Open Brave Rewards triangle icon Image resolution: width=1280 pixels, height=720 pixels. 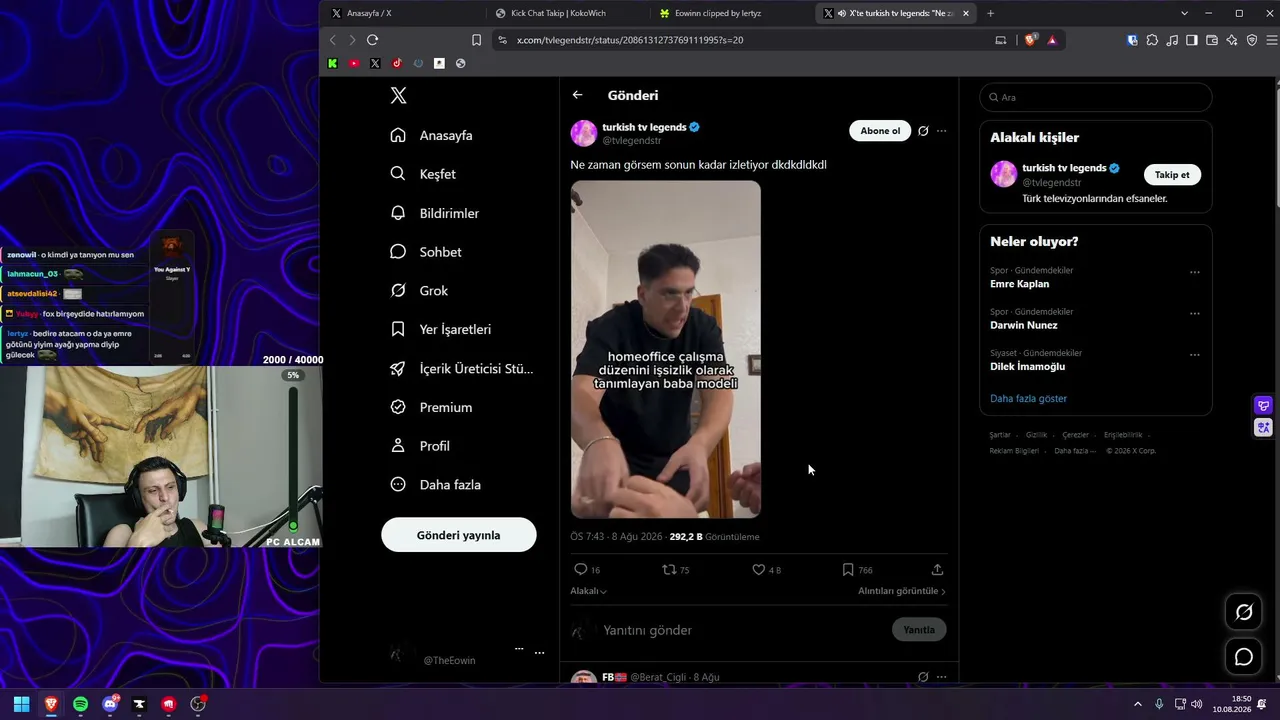tap(1051, 40)
